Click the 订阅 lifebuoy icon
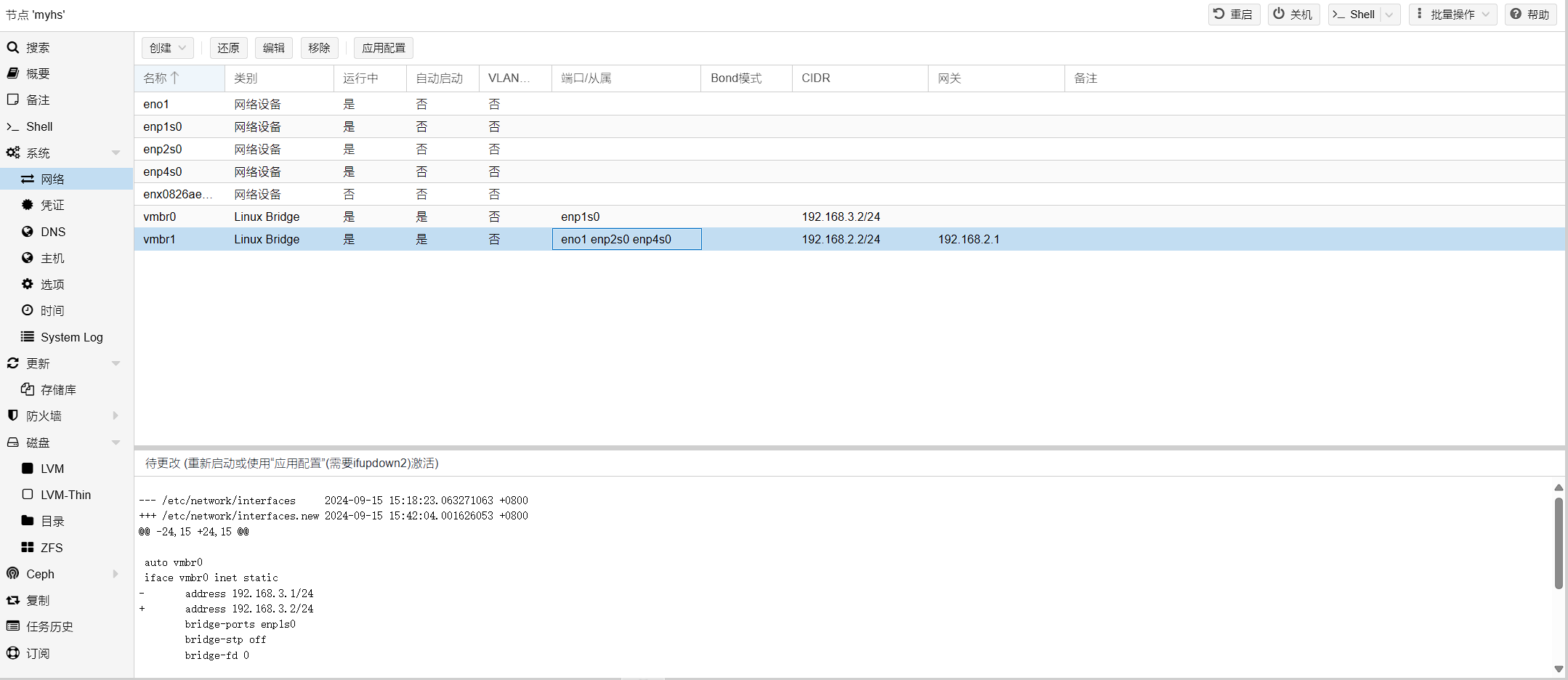 click(x=12, y=653)
